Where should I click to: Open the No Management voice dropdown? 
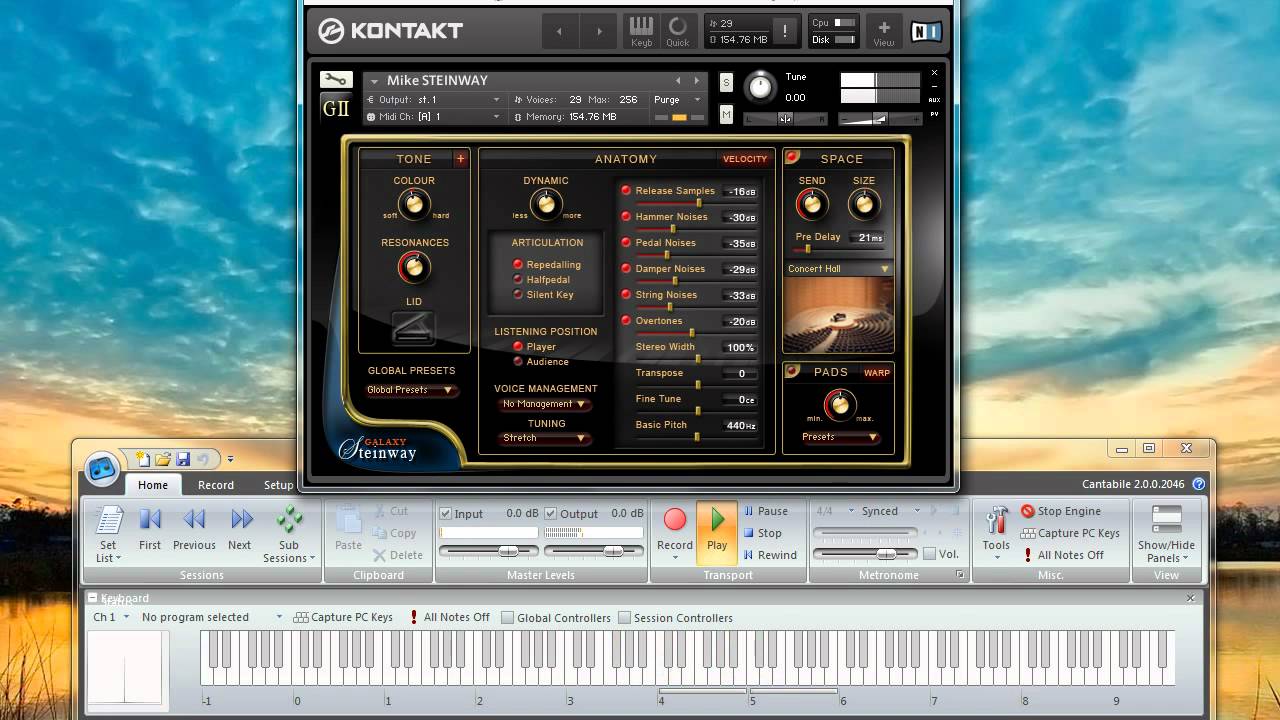coord(544,404)
